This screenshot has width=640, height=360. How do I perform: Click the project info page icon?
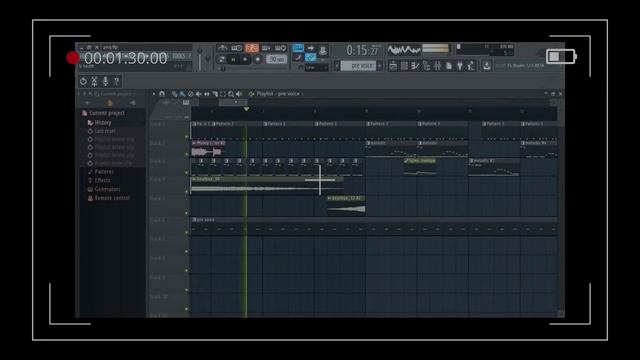449,66
